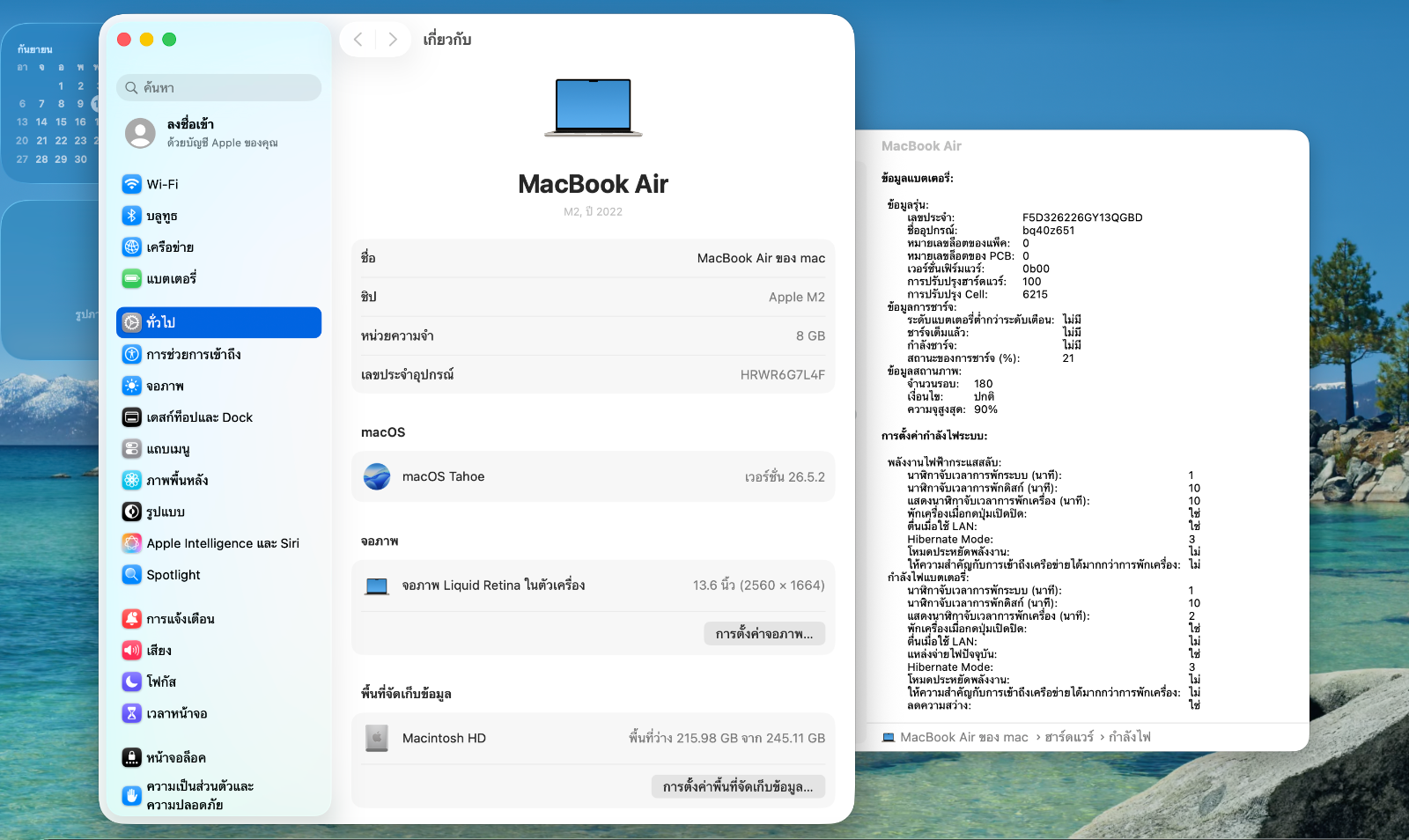Viewport: 1409px width, 840px height.
Task: Click the macOS Tahoe logo icon
Action: click(x=377, y=476)
